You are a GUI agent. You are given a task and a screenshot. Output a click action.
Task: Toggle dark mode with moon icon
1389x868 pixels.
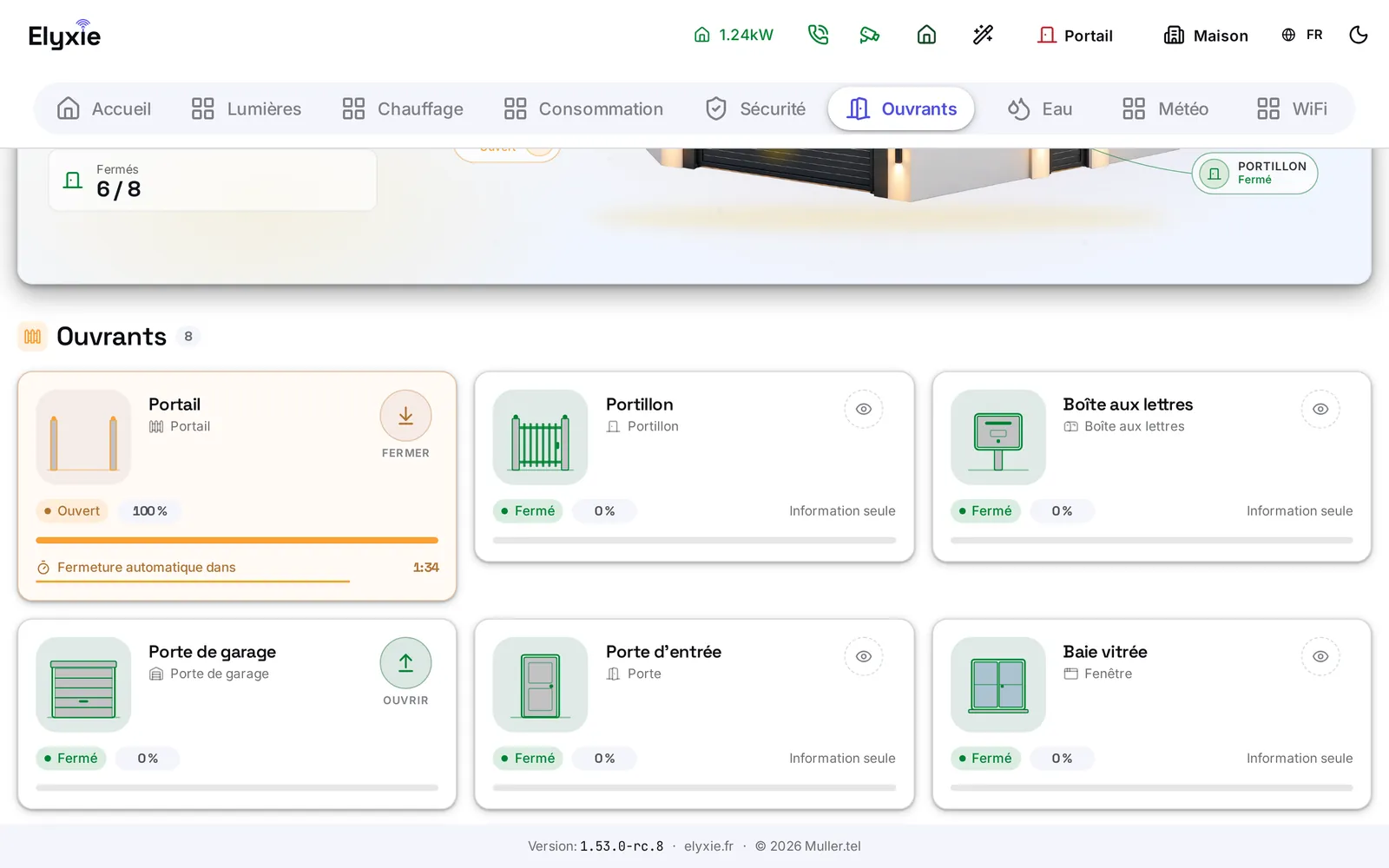click(x=1359, y=35)
